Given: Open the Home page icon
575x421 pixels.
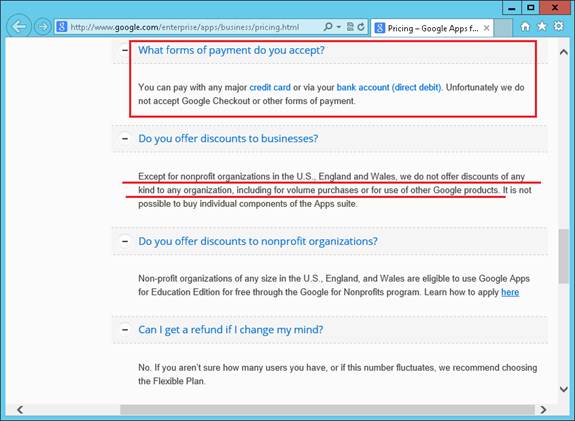Looking at the screenshot, I should pyautogui.click(x=525, y=26).
